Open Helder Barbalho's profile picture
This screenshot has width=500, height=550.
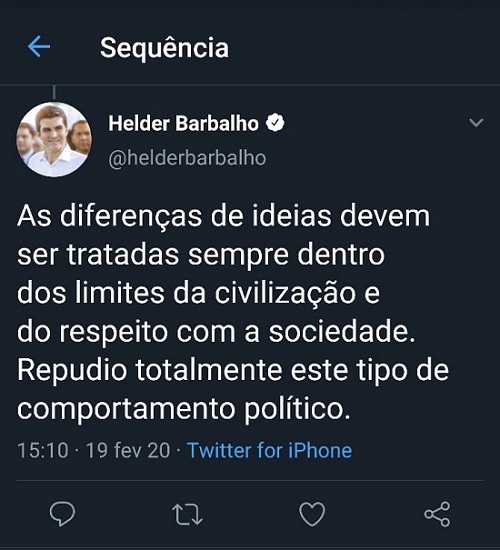point(54,140)
